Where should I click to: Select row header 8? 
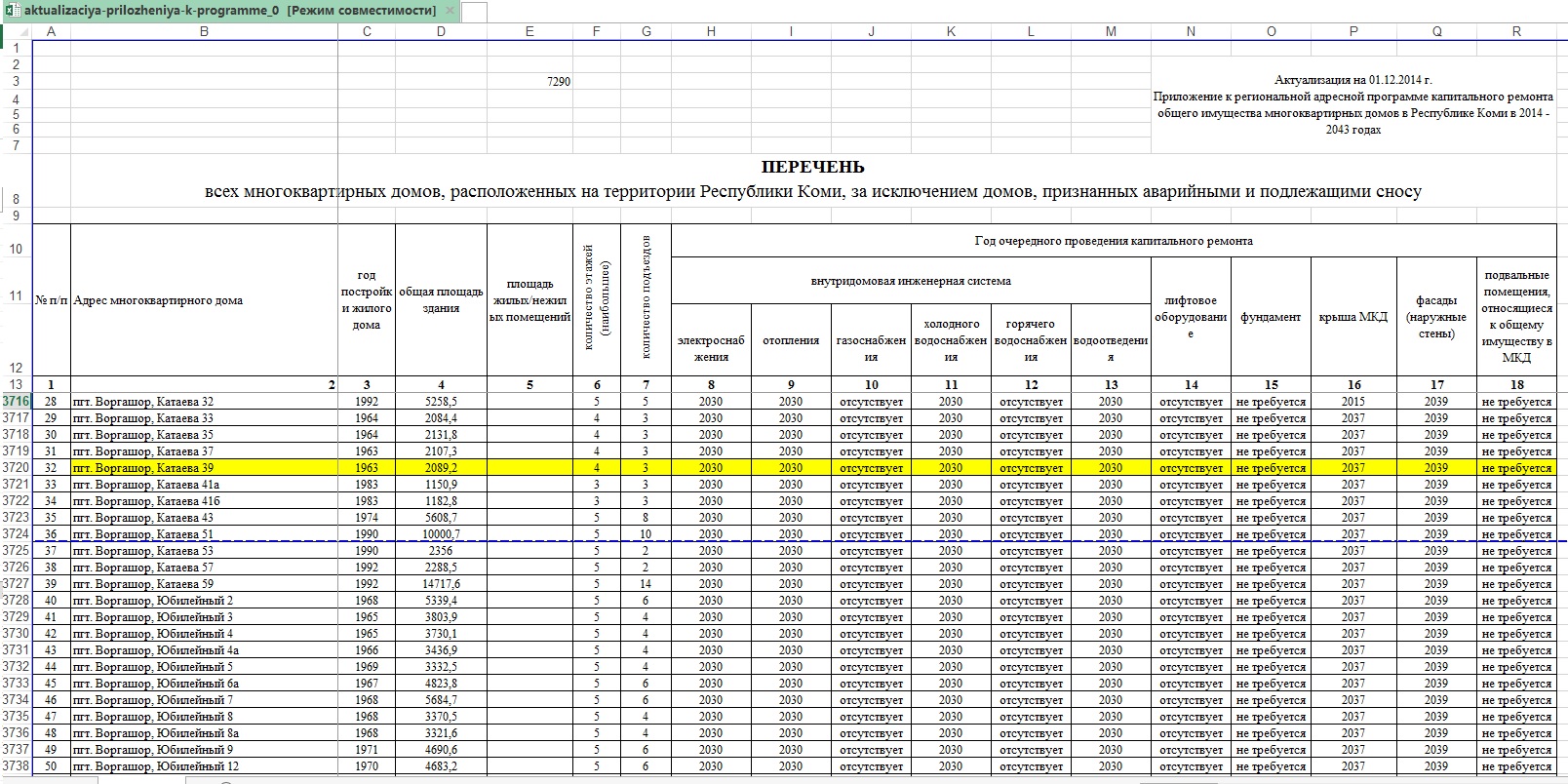click(16, 180)
